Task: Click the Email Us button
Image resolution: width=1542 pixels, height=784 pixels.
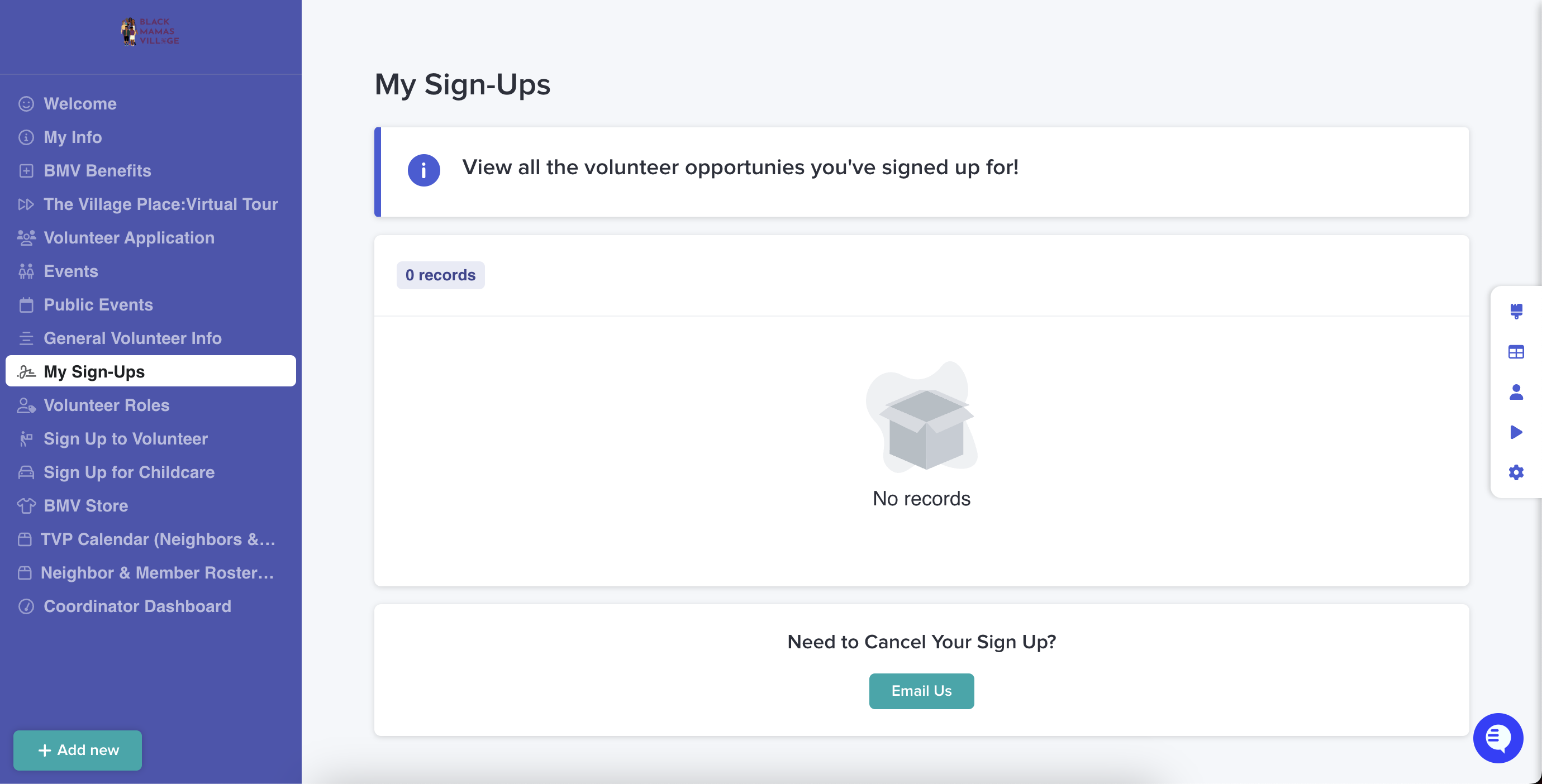Action: 921,691
